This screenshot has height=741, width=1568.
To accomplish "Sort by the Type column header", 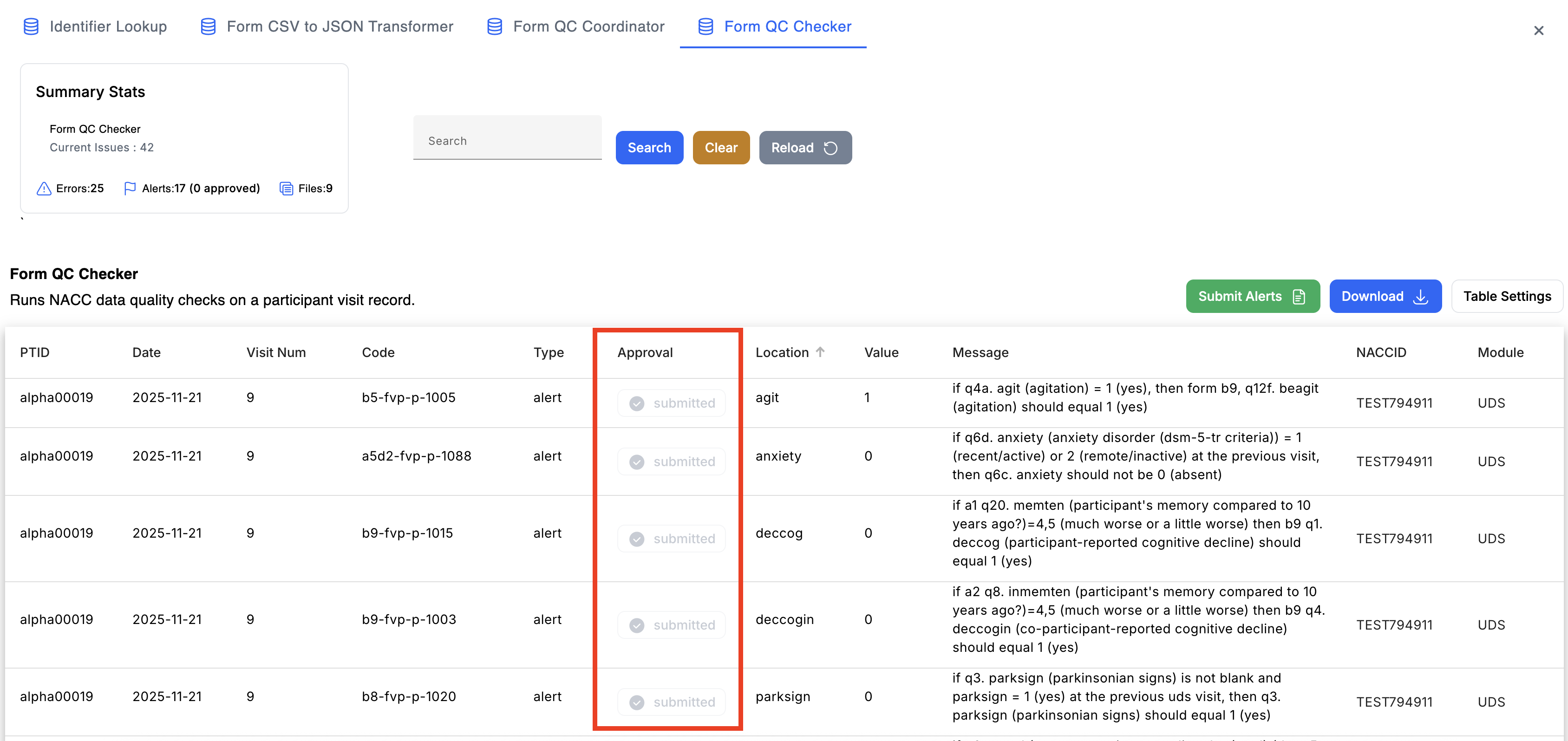I will (x=549, y=352).
